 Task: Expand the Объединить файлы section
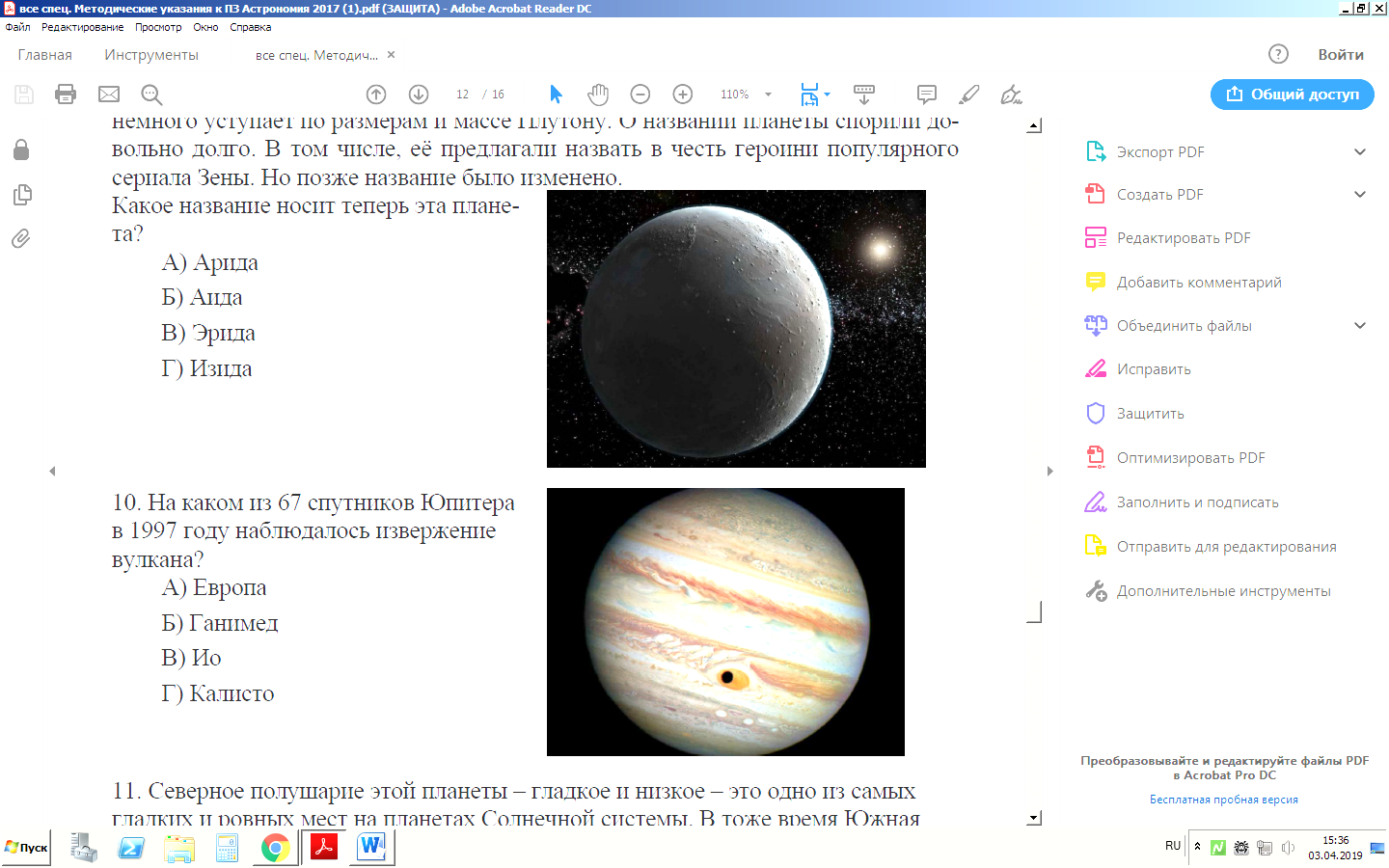[1360, 326]
